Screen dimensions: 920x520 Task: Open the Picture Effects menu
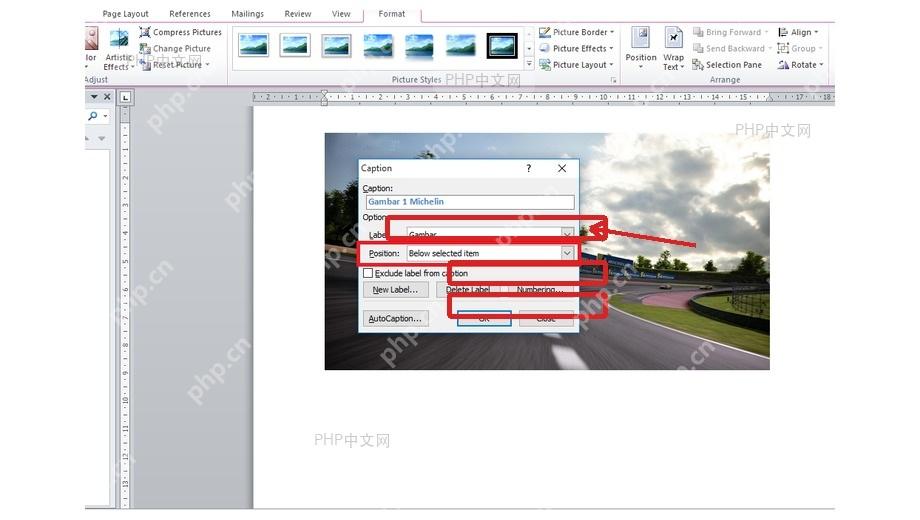[576, 49]
